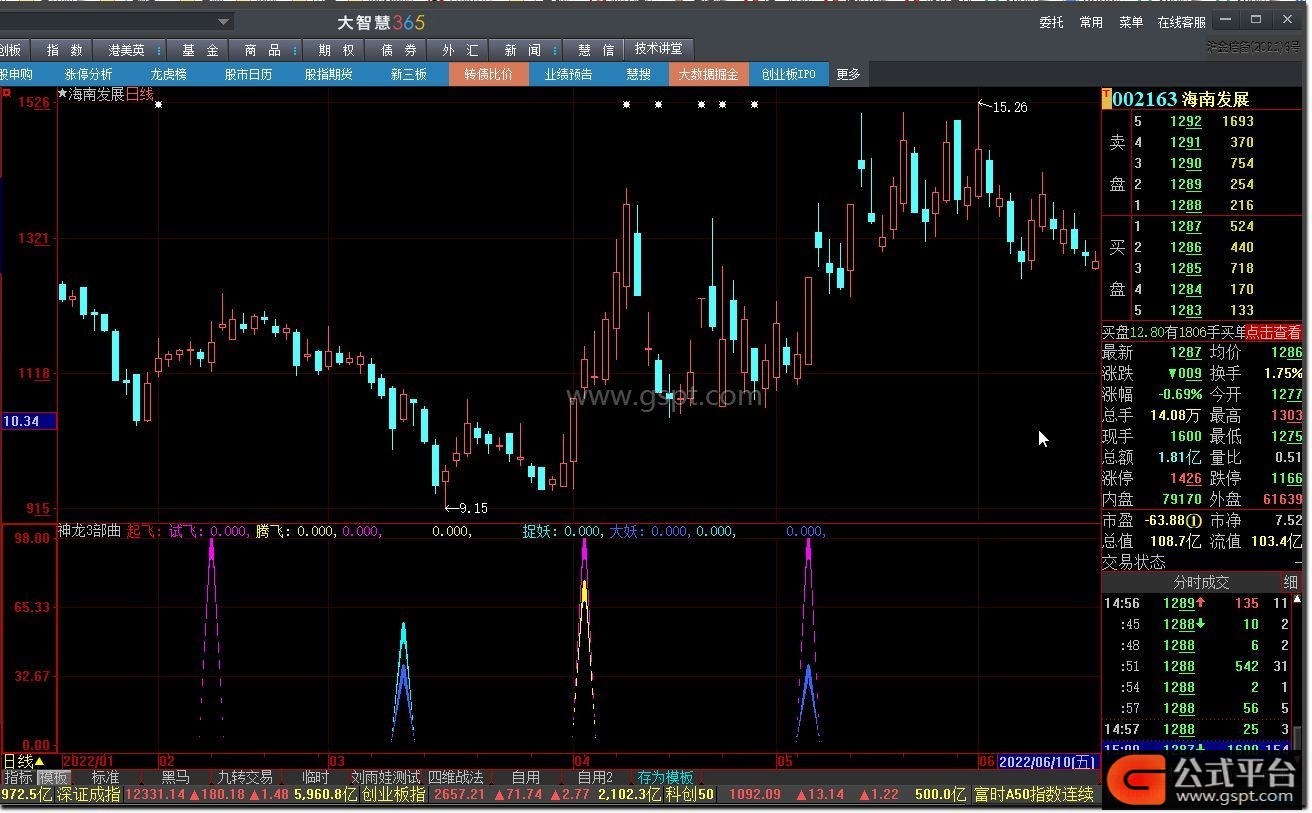The height and width of the screenshot is (813, 1312).
Task: Click the 深证成指 index in status bar
Action: (x=89, y=794)
